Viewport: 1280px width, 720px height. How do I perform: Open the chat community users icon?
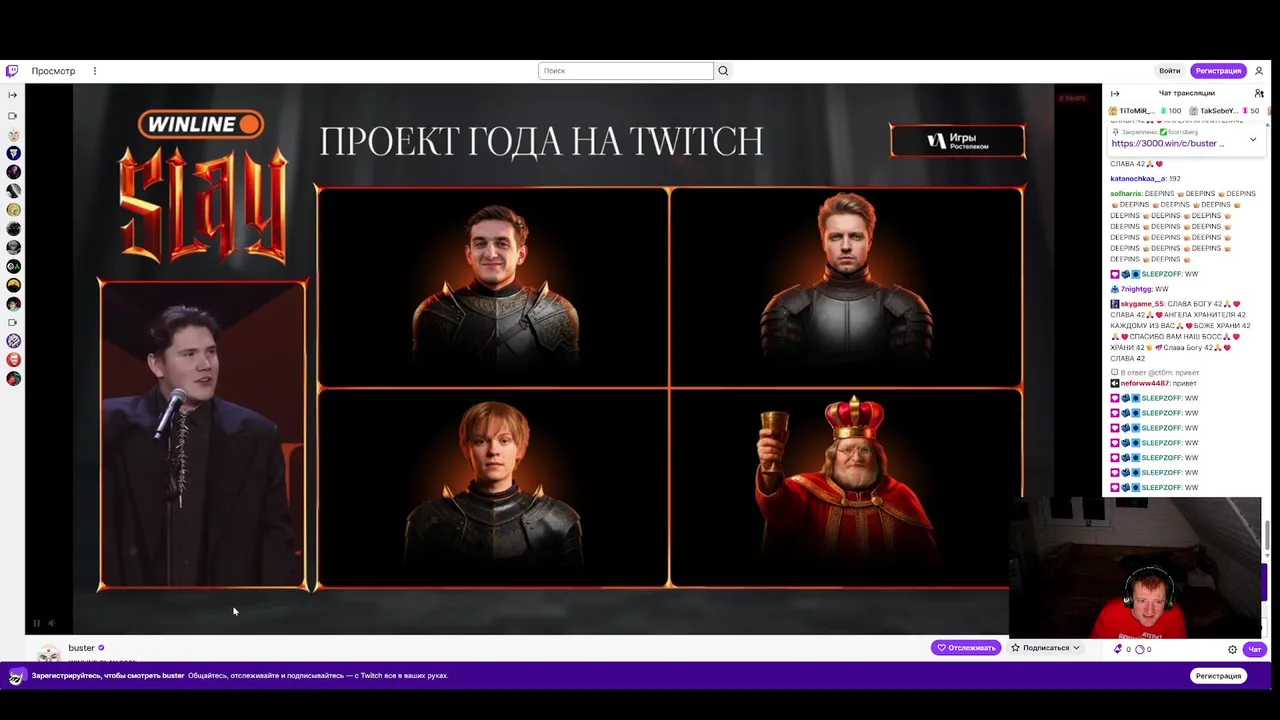[x=1259, y=93]
